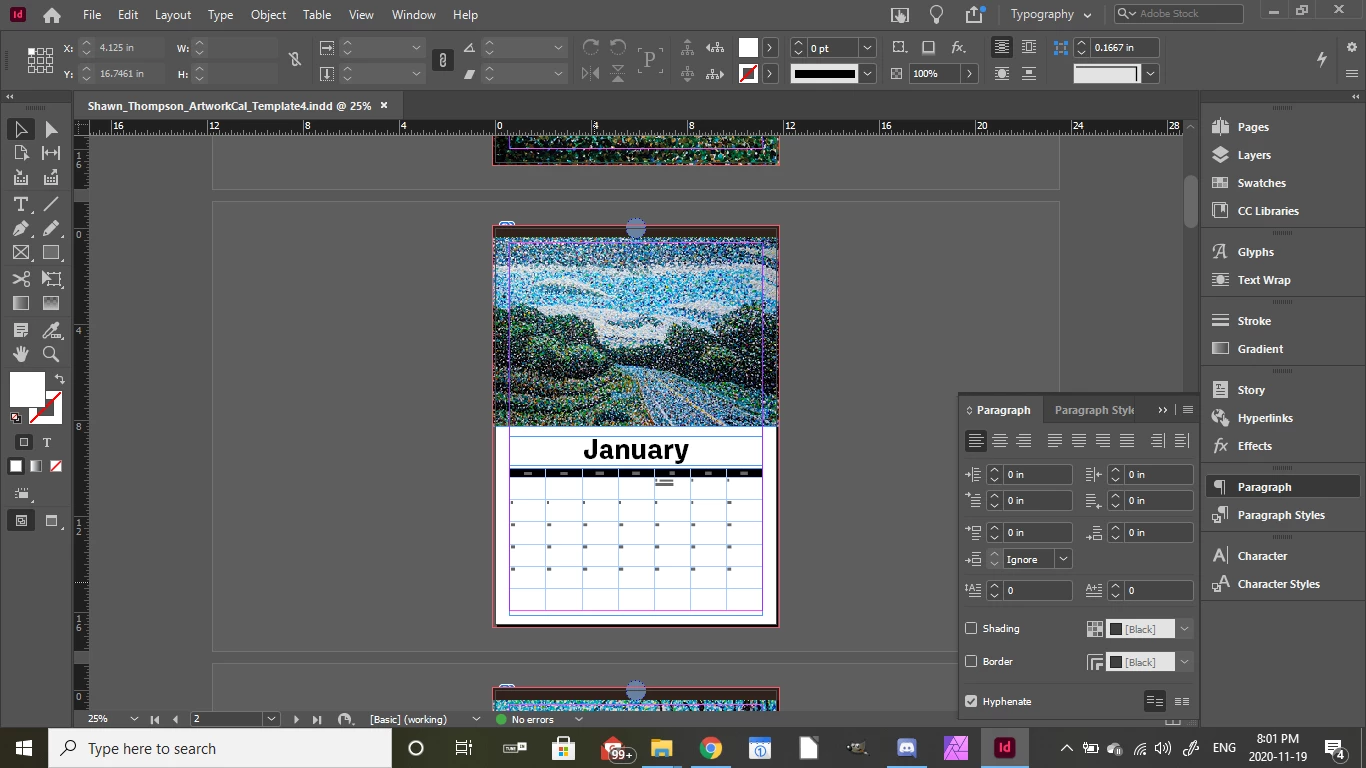Open the Paragraph panel options menu

1188,410
